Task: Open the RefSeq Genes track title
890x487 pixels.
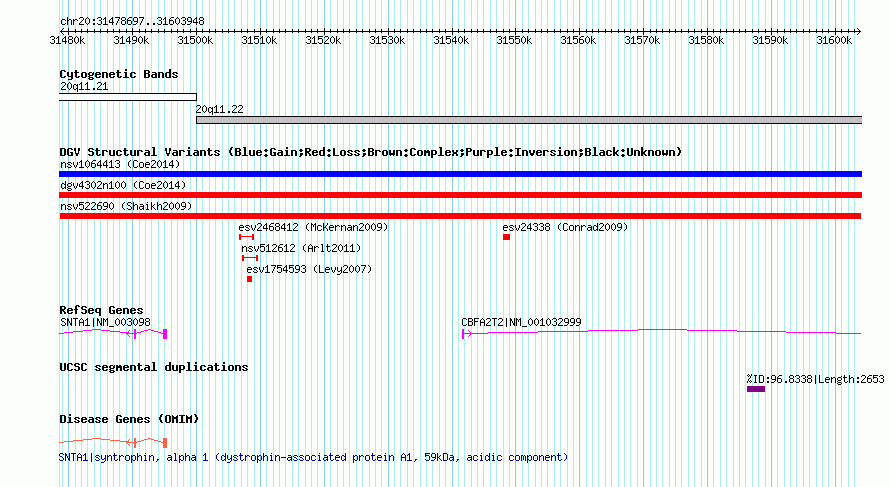Action: point(102,310)
